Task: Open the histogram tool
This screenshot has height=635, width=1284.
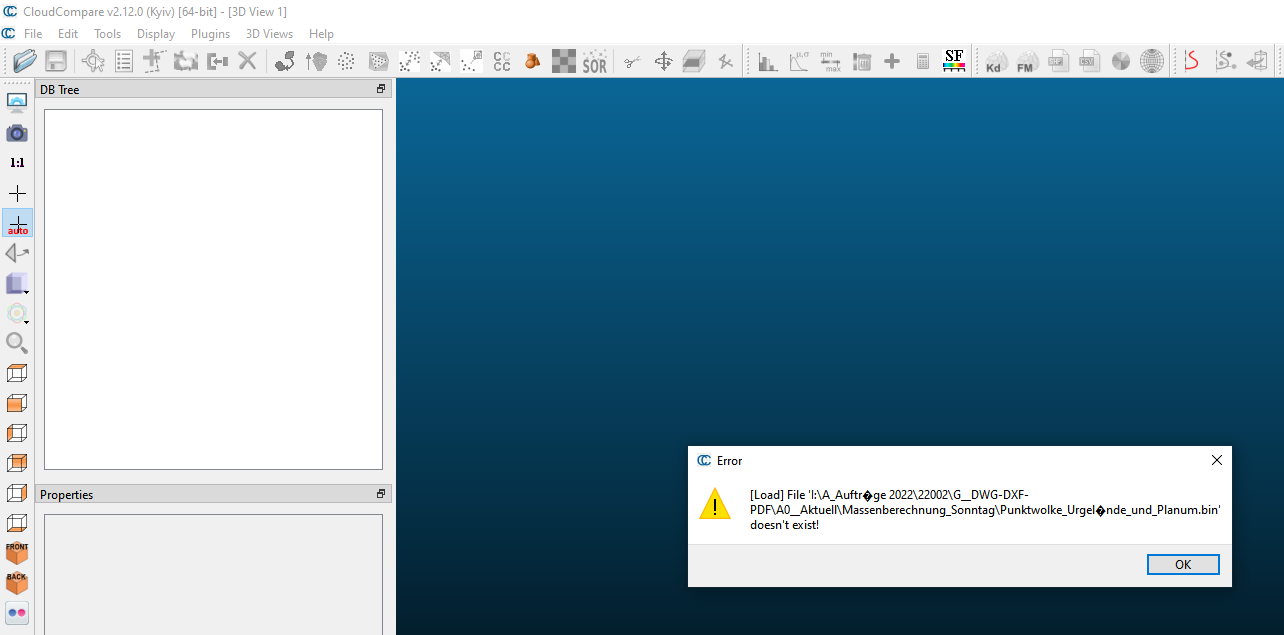Action: (767, 61)
